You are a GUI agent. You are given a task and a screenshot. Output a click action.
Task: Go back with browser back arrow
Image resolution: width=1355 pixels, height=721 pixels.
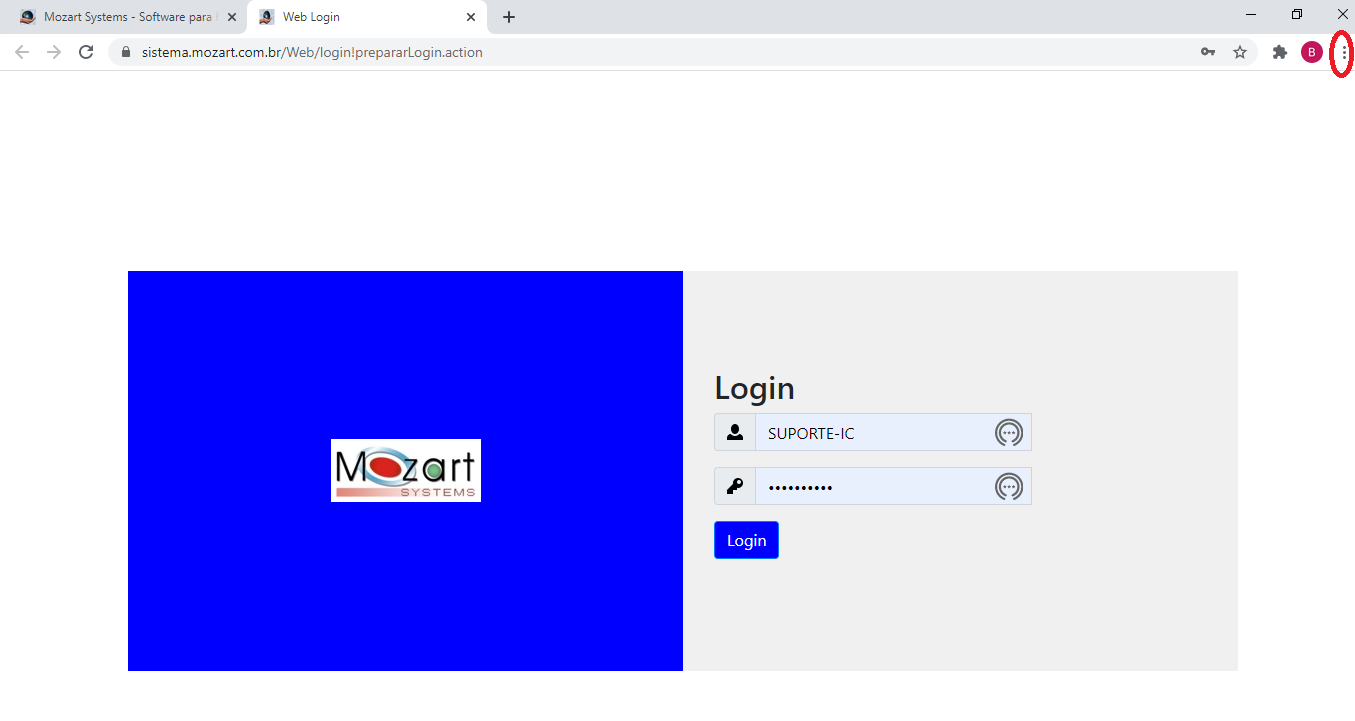(x=22, y=52)
